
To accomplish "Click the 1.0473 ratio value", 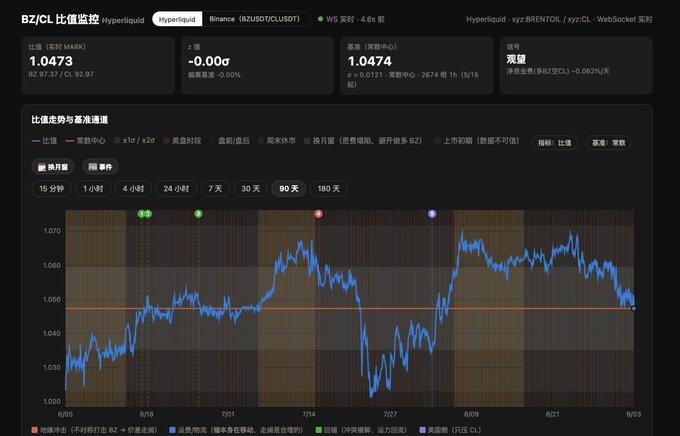I will pyautogui.click(x=51, y=61).
